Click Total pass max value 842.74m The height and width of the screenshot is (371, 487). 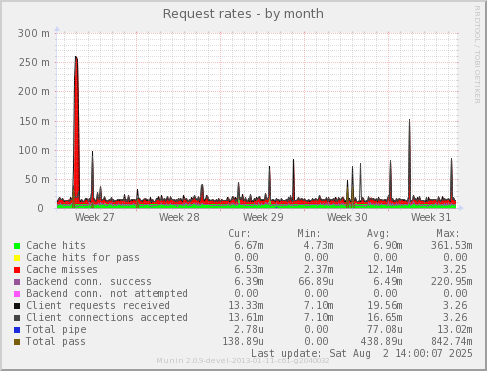[x=451, y=342]
